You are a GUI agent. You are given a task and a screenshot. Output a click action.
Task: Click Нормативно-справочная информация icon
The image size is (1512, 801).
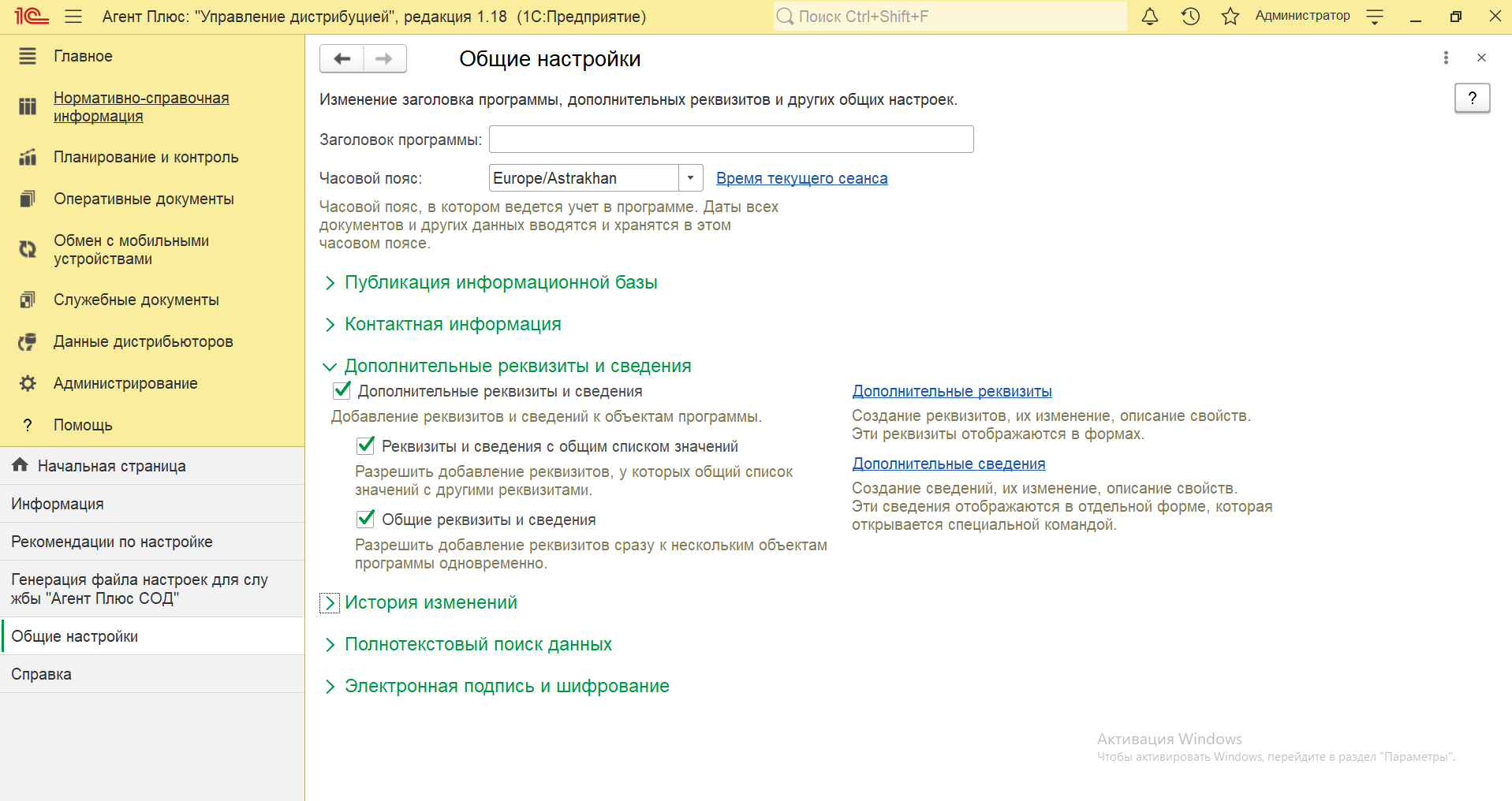[x=28, y=106]
